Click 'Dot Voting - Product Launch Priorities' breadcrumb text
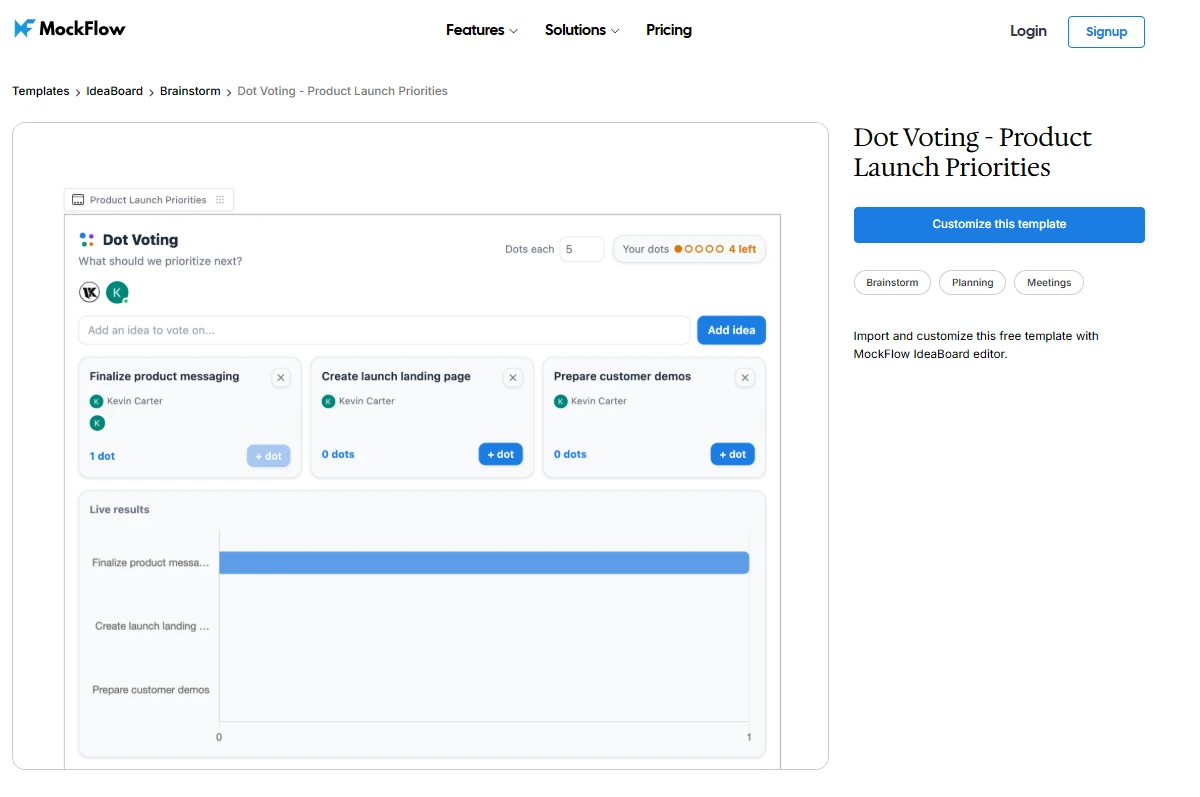 [342, 91]
